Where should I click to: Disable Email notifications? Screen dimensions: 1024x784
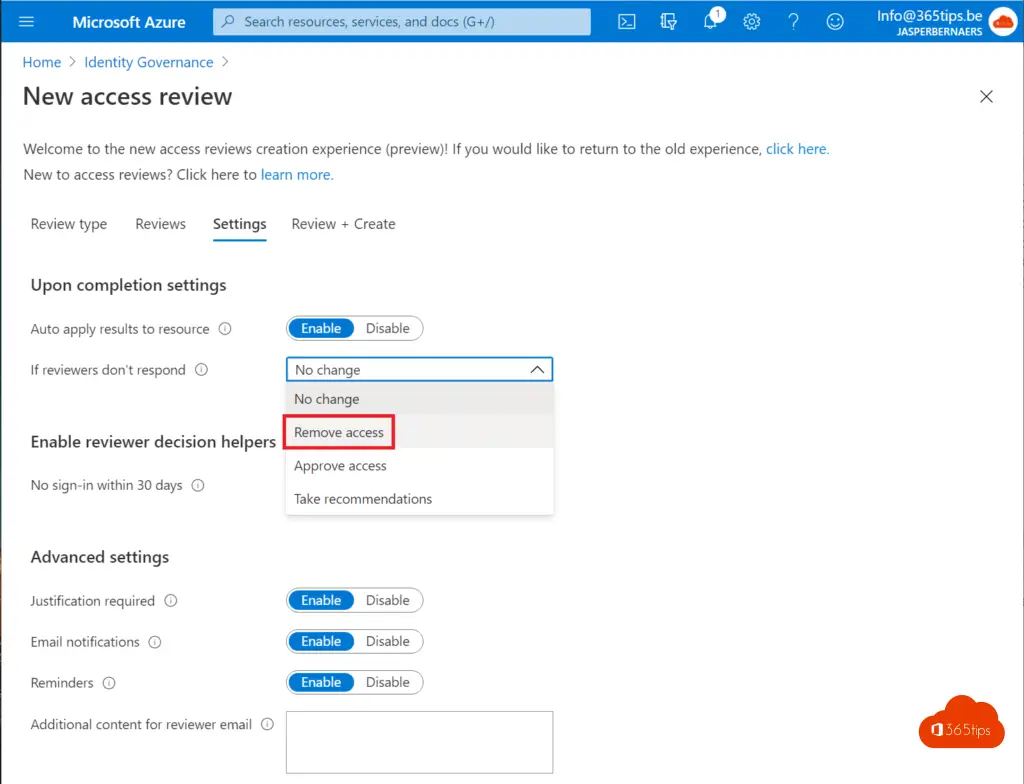coord(387,642)
